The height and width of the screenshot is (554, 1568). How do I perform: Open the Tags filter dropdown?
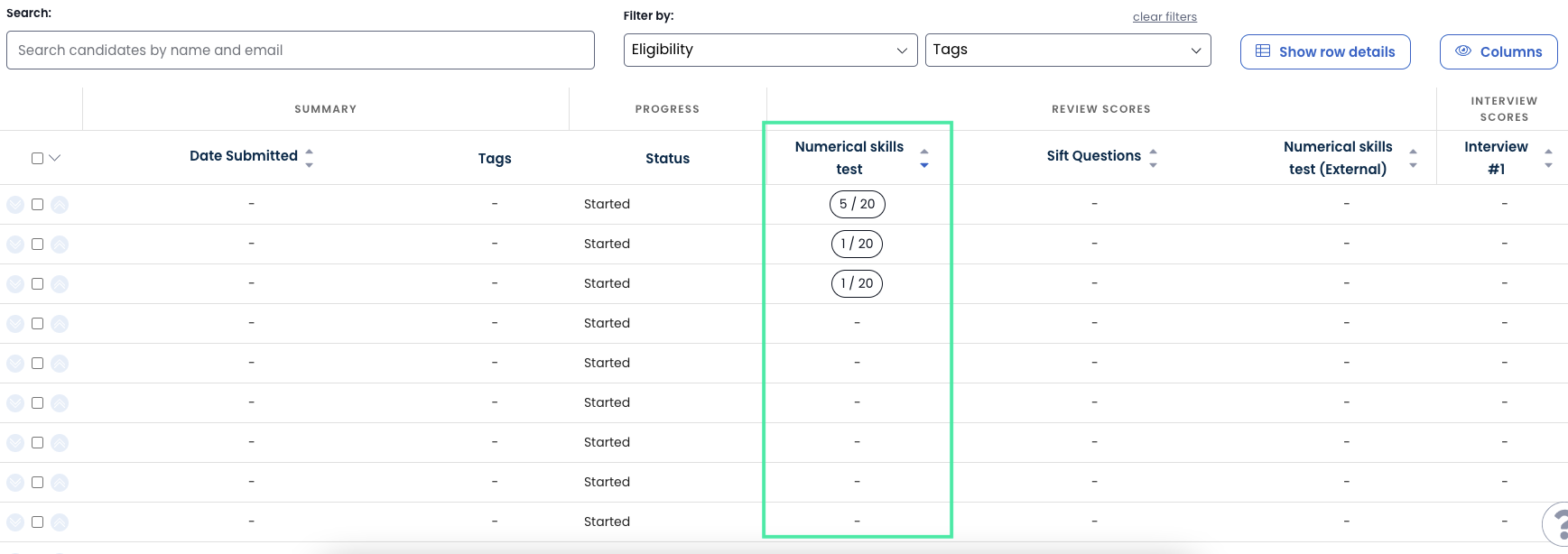click(1067, 50)
